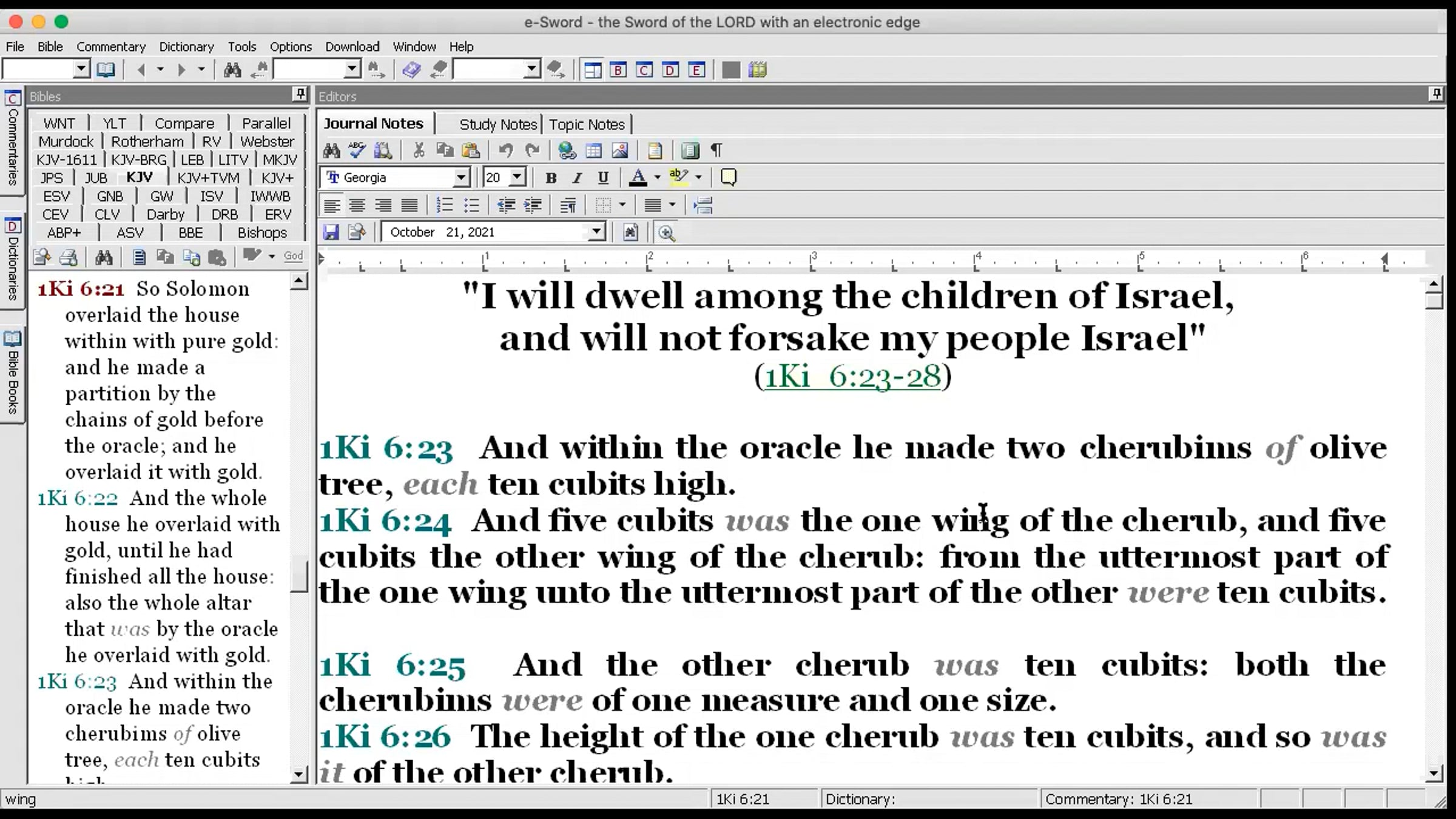Save the journal notes with the floppy disk icon
The image size is (1456, 819).
[x=331, y=232]
